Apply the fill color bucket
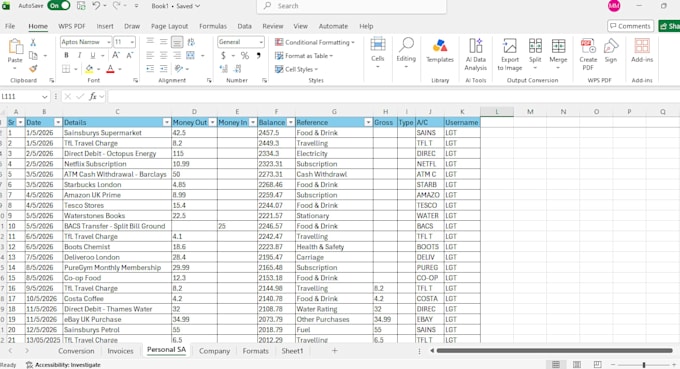 point(89,69)
